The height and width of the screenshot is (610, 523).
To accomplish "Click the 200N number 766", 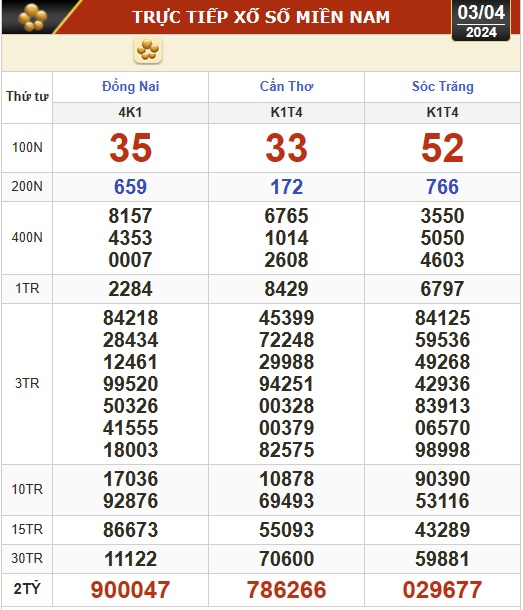I will pos(442,187).
